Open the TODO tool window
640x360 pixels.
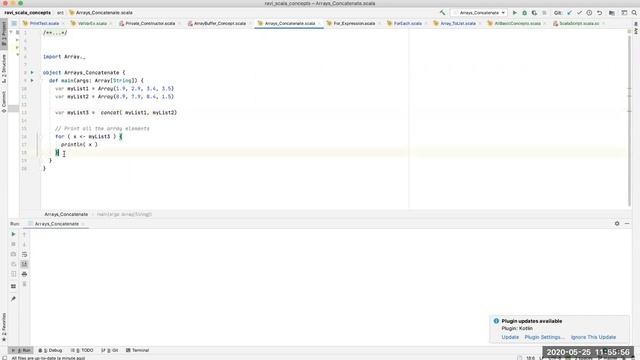[x=82, y=350]
